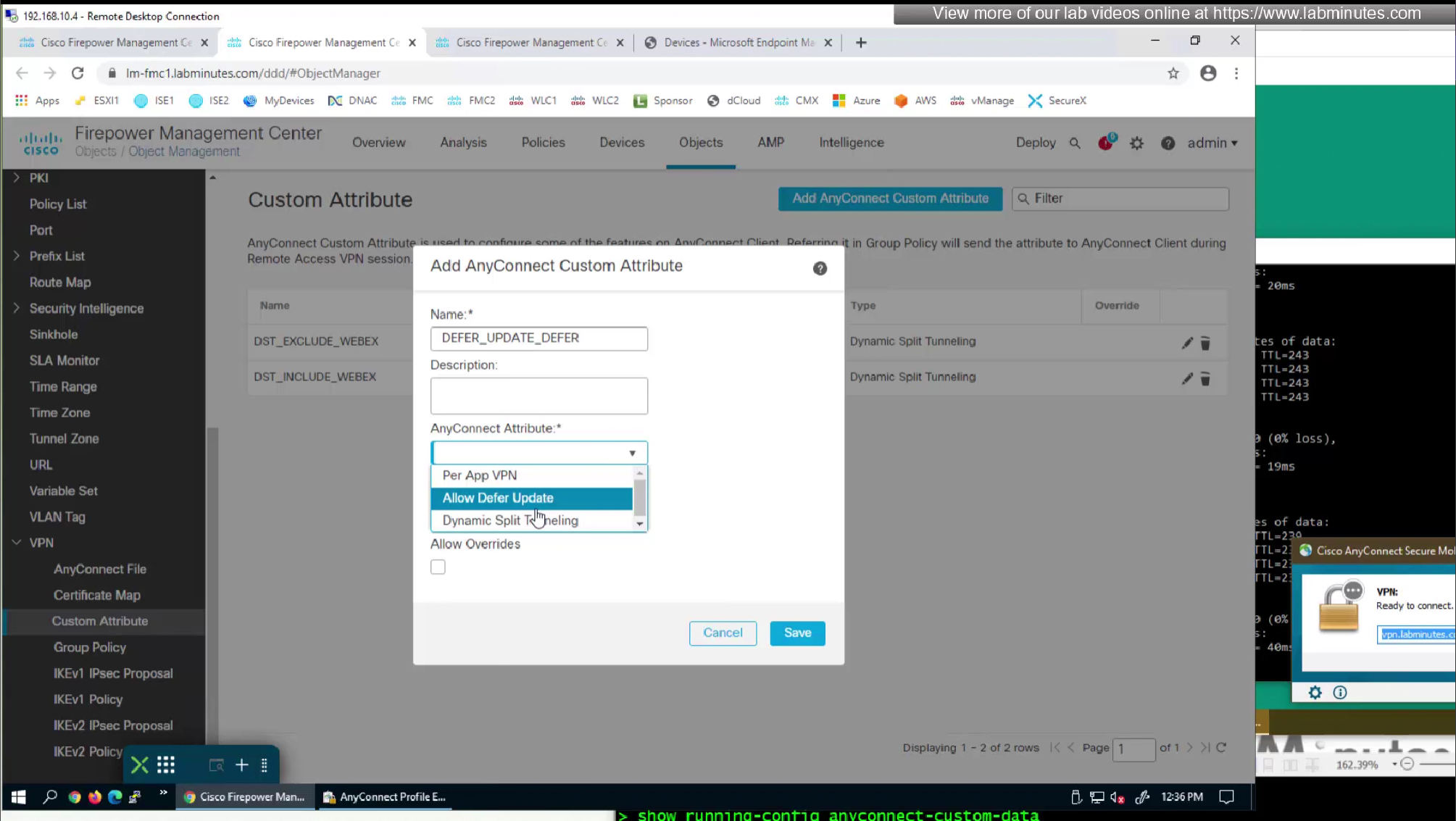Open AnyConnect client settings gear
The height and width of the screenshot is (821, 1456).
tap(1315, 693)
